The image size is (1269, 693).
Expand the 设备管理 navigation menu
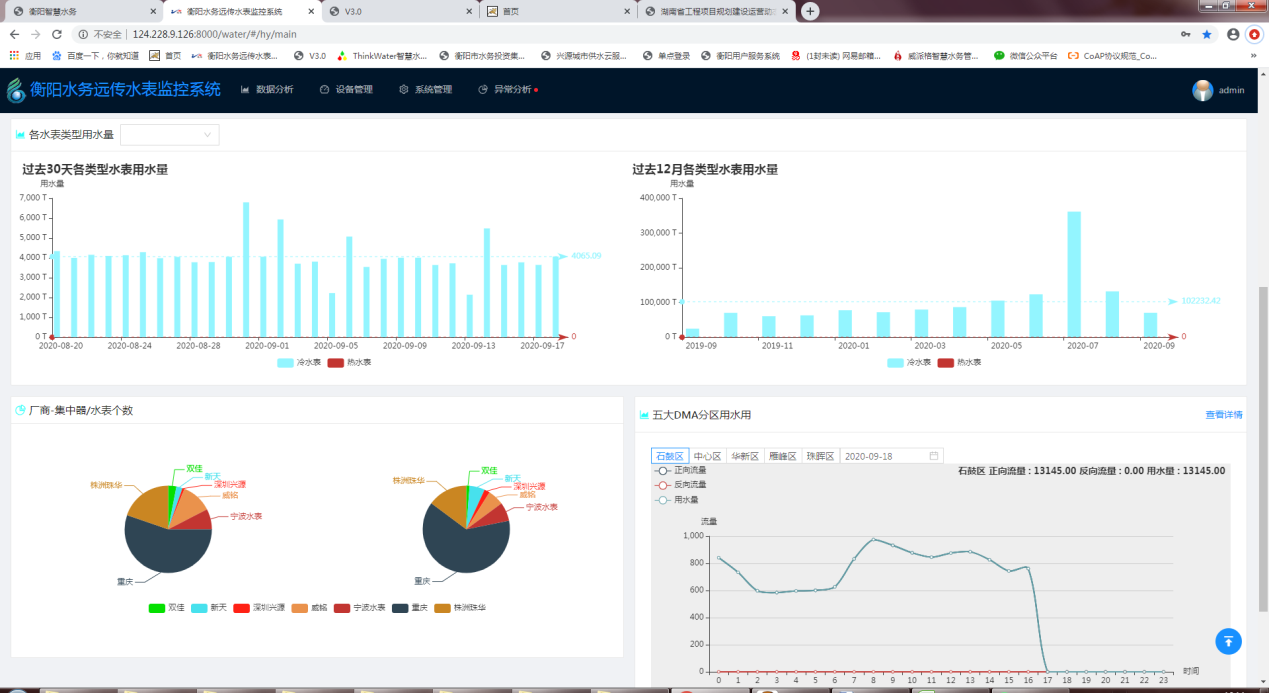tap(346, 90)
